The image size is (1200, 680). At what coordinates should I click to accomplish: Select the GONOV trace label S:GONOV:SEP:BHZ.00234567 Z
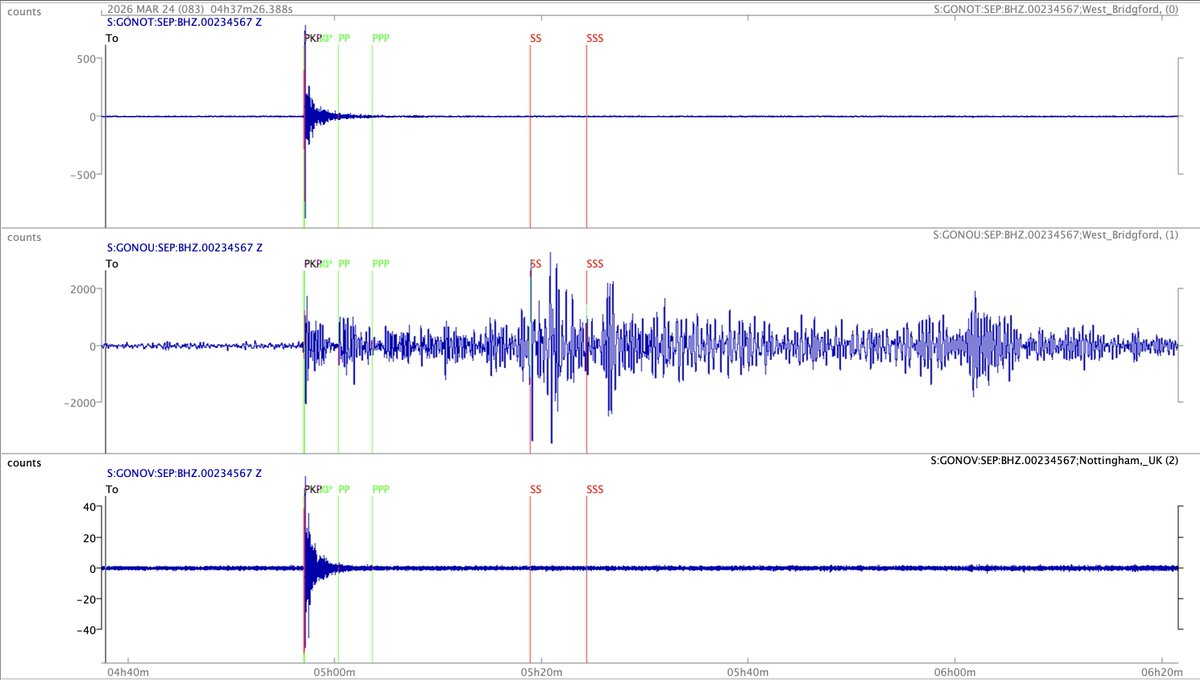pyautogui.click(x=184, y=473)
